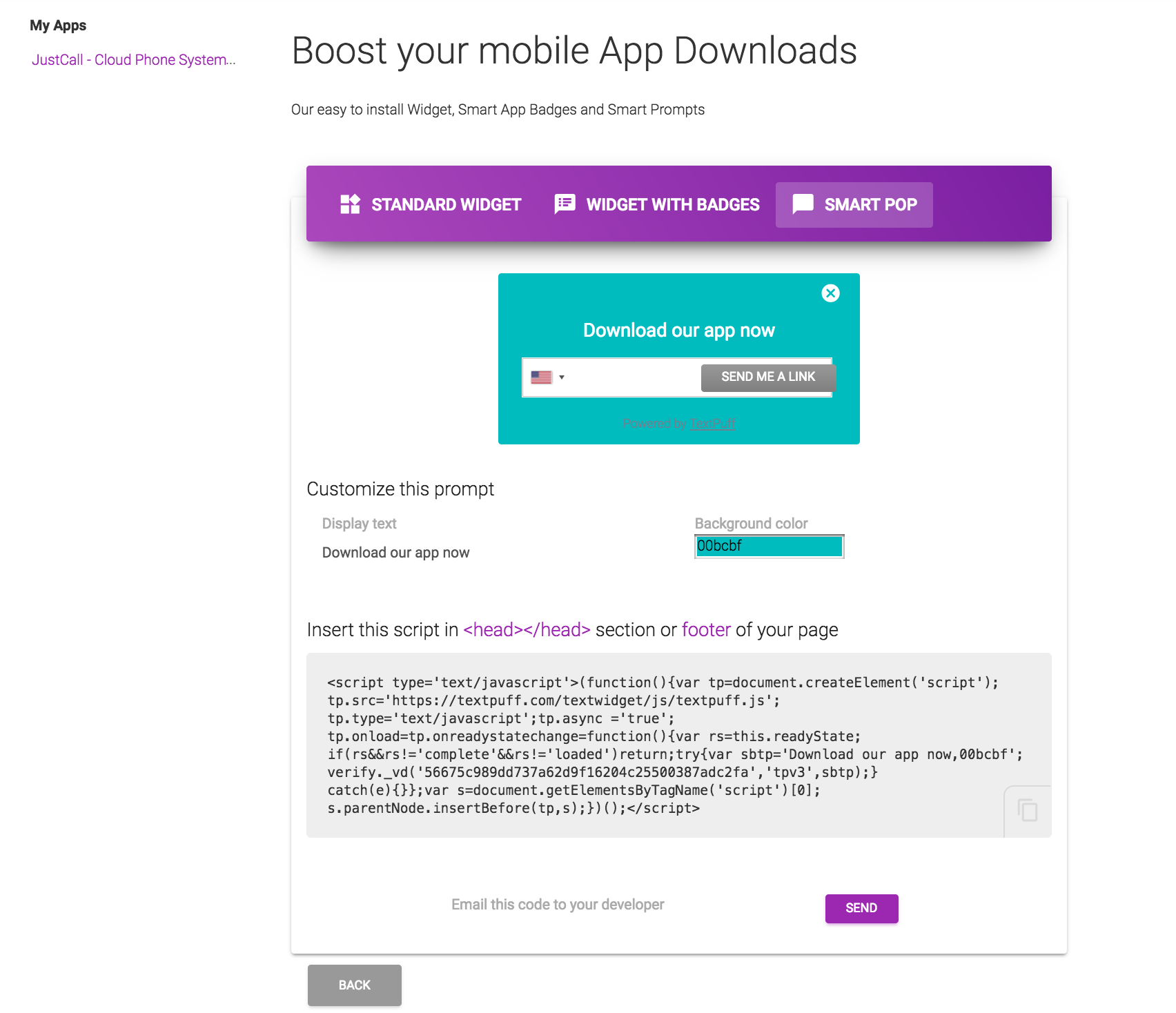Click the purple <head></head> text
The height and width of the screenshot is (1013, 1176).
pos(527,630)
